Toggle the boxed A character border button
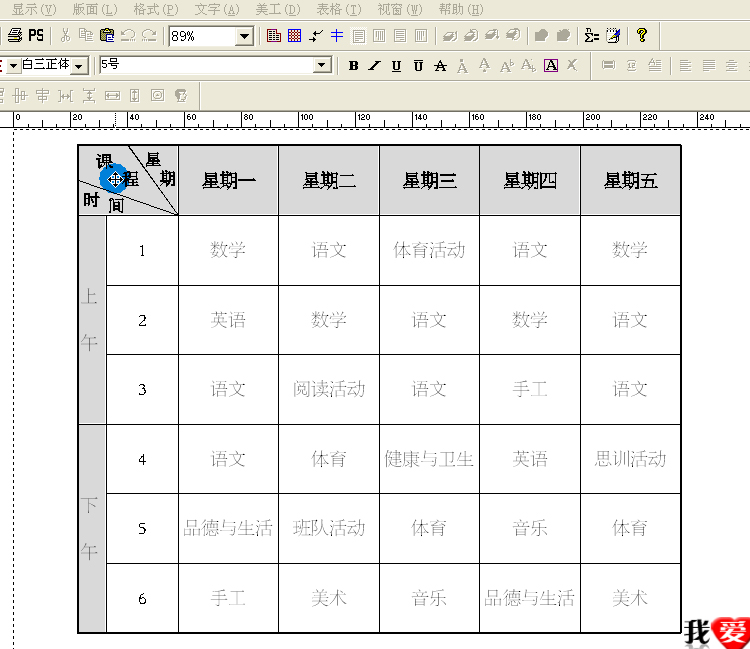Viewport: 750px width, 649px height. (551, 66)
